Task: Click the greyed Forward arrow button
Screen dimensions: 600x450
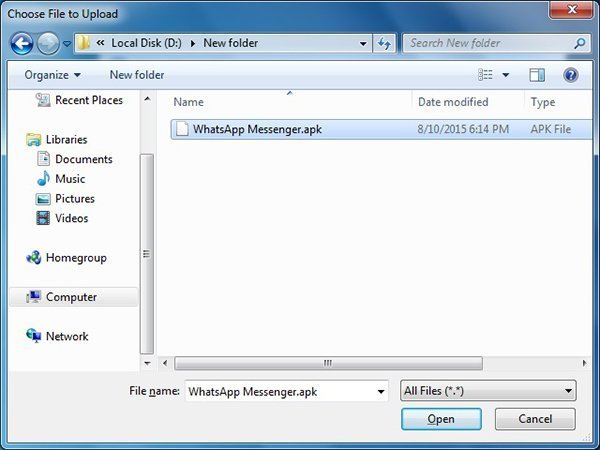Action: 48,44
